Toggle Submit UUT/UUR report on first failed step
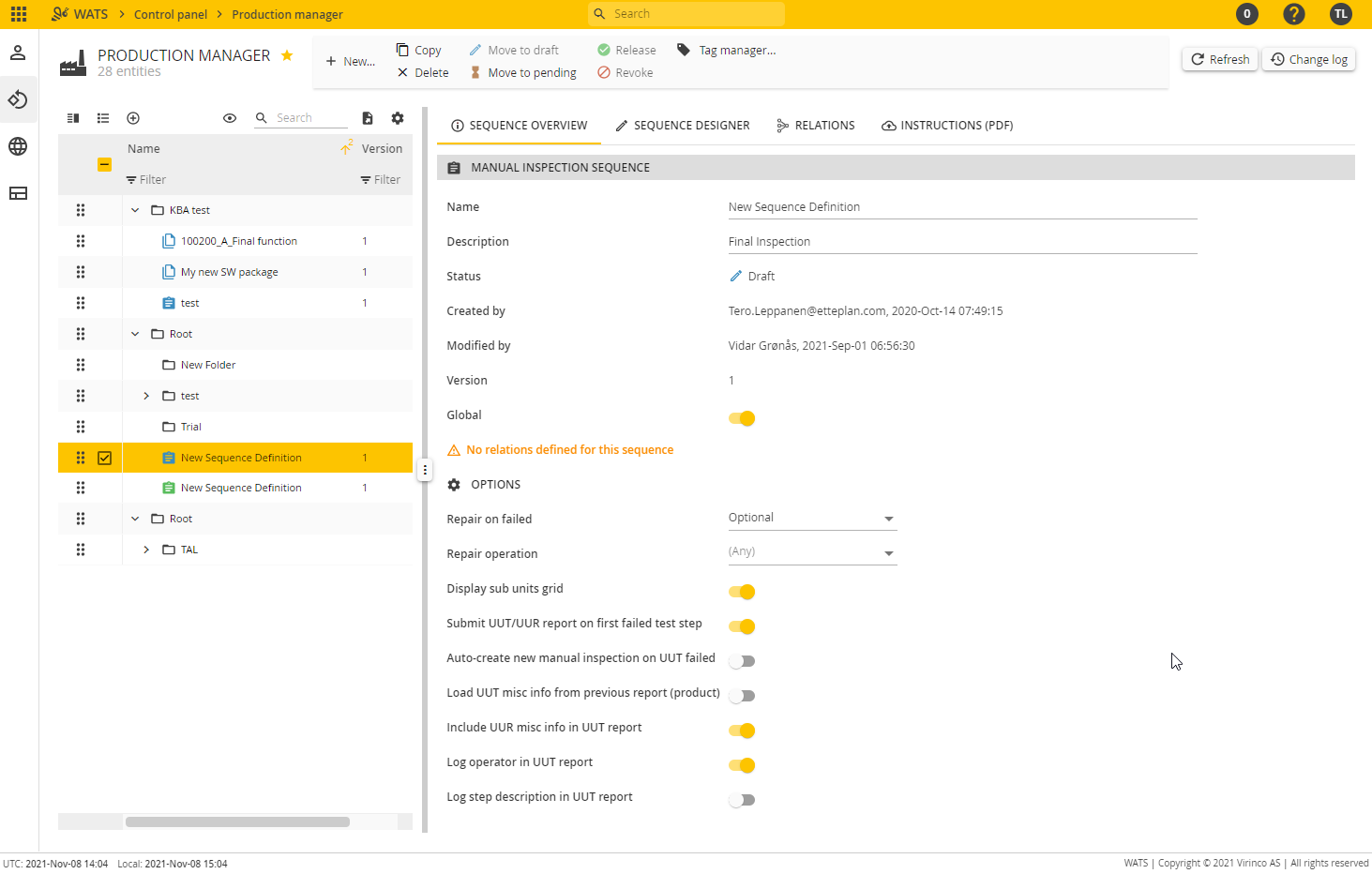1372x874 pixels. (x=742, y=626)
